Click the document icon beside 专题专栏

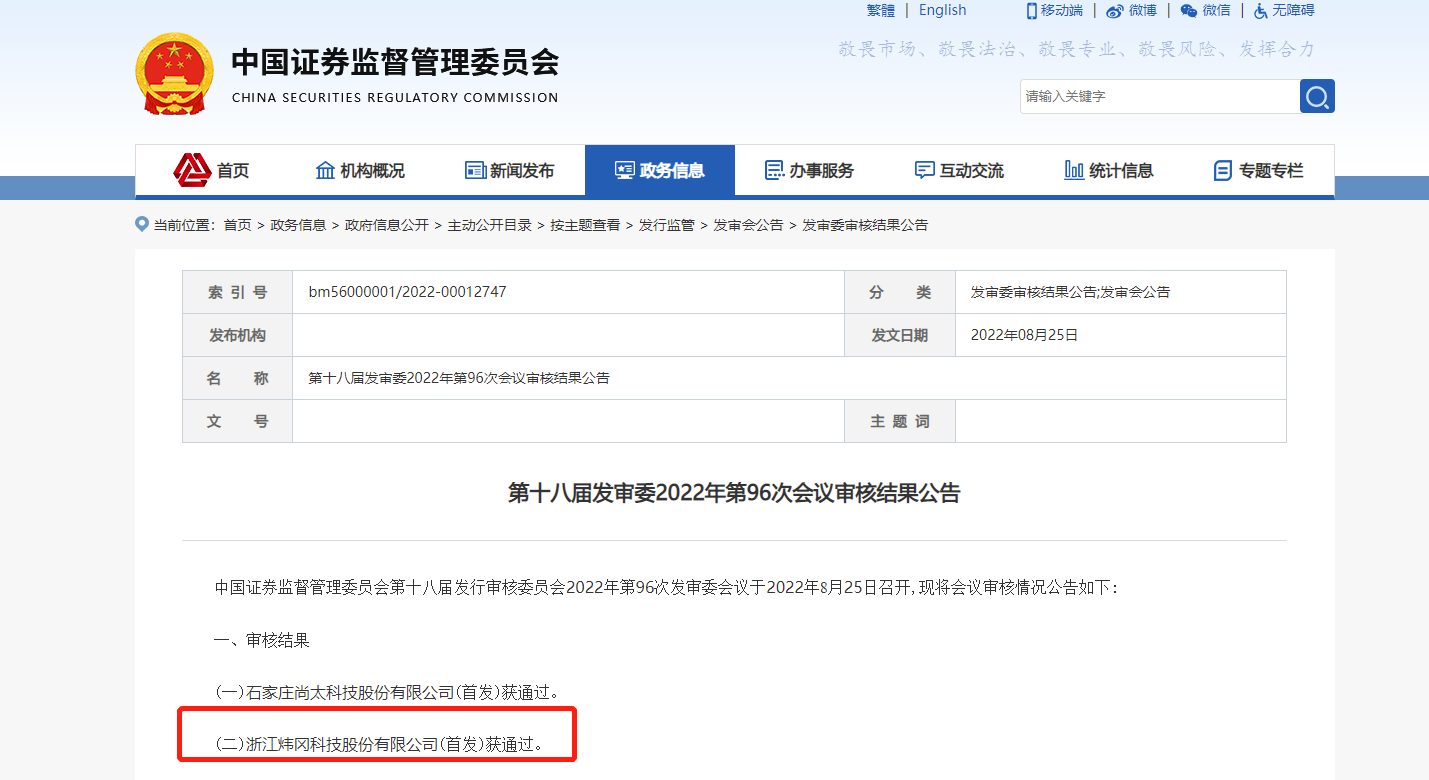click(1222, 170)
